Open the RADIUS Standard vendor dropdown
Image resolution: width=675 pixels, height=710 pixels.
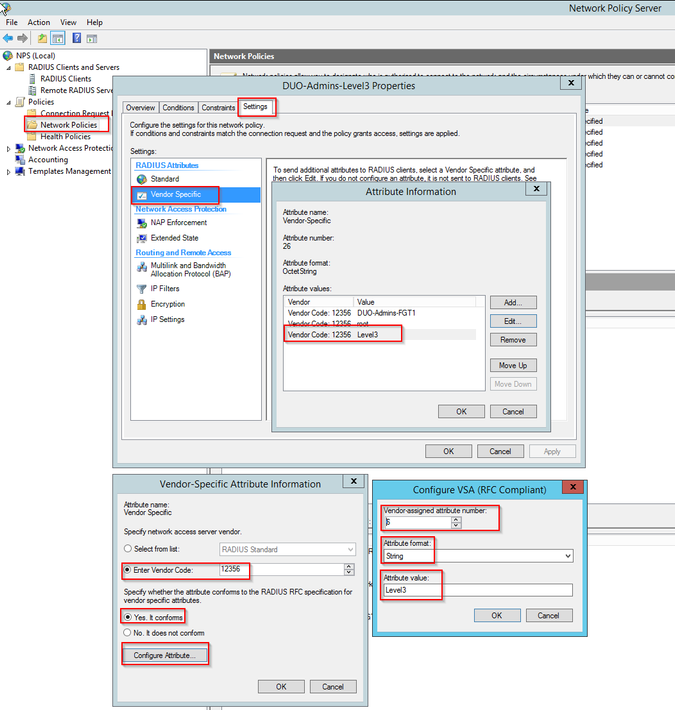[287, 549]
